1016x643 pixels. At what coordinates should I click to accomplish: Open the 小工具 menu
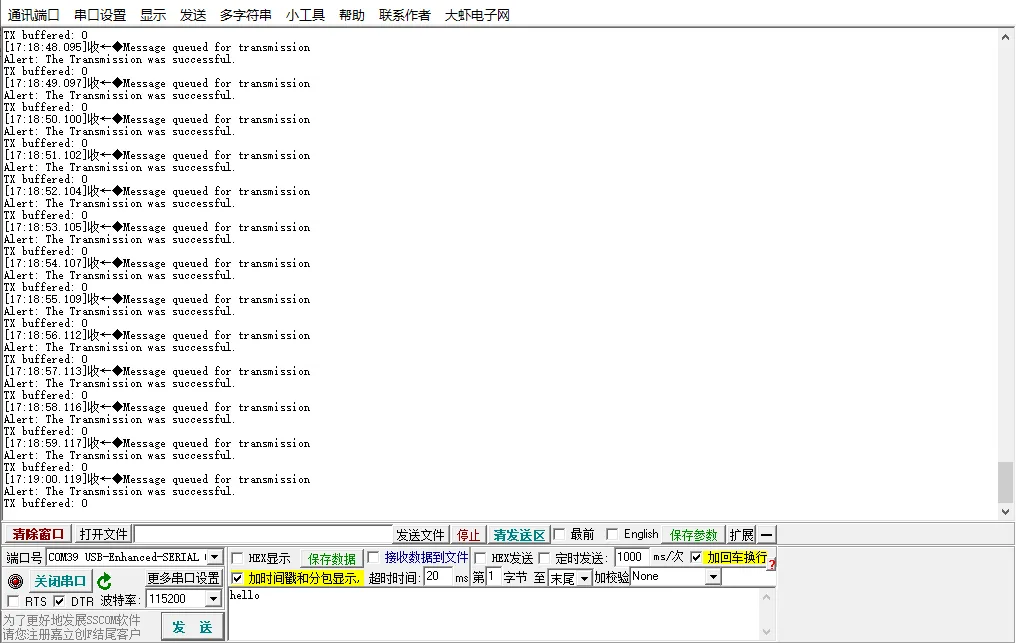pos(305,15)
